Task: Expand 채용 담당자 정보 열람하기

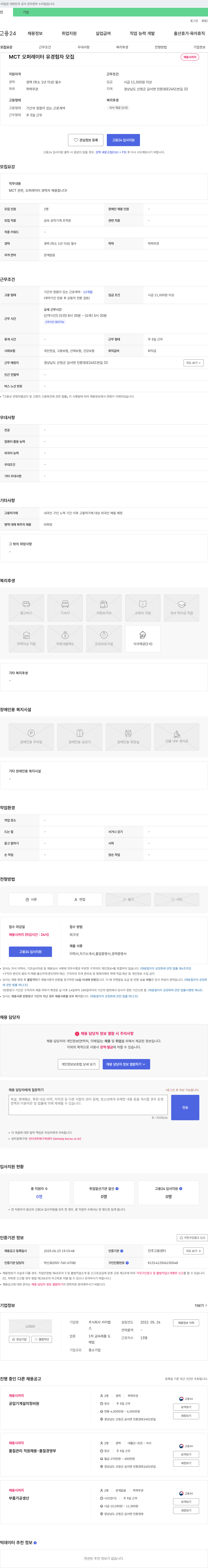Action: [x=127, y=1064]
